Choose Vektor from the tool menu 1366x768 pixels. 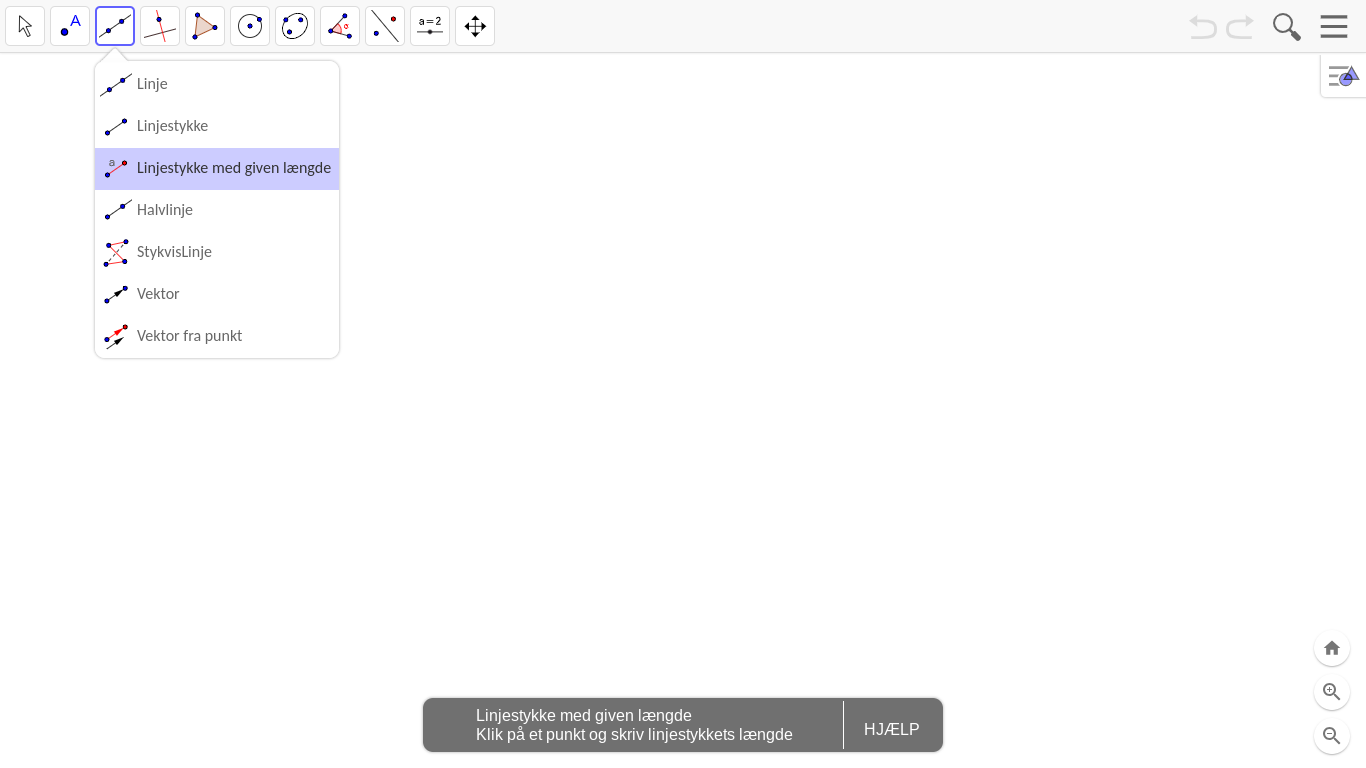(x=217, y=294)
